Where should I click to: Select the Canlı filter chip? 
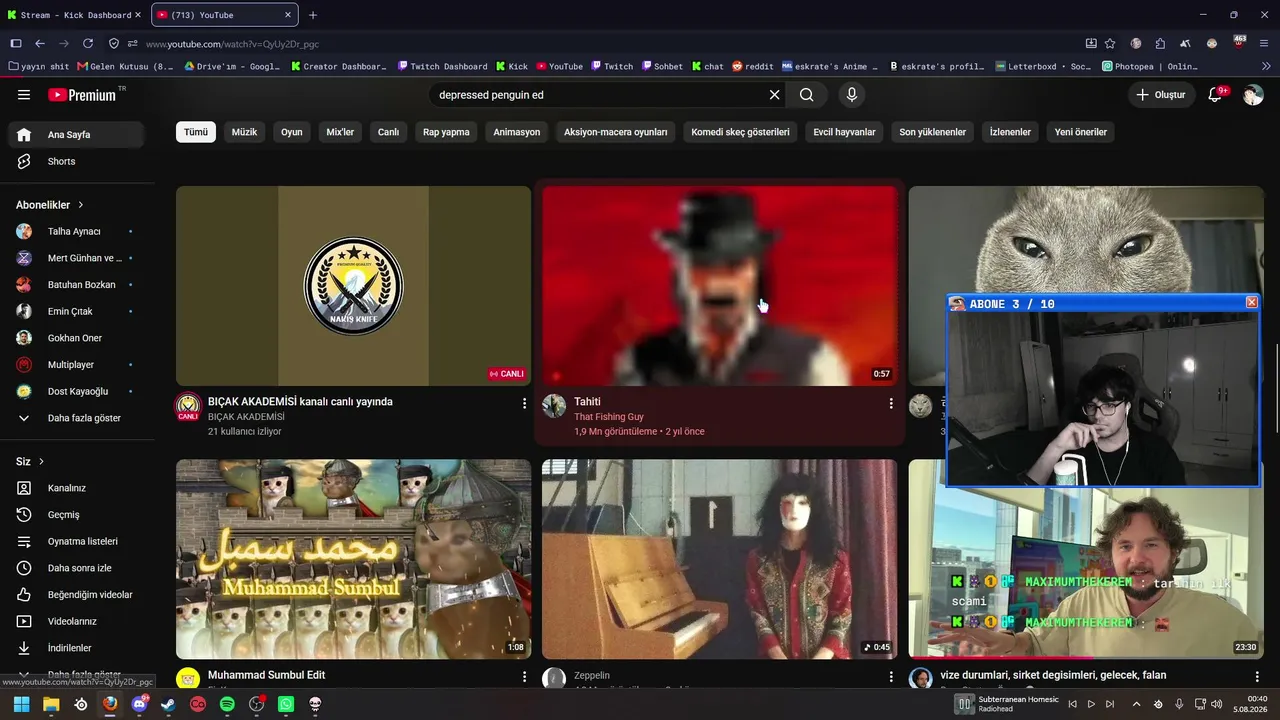pyautogui.click(x=388, y=132)
